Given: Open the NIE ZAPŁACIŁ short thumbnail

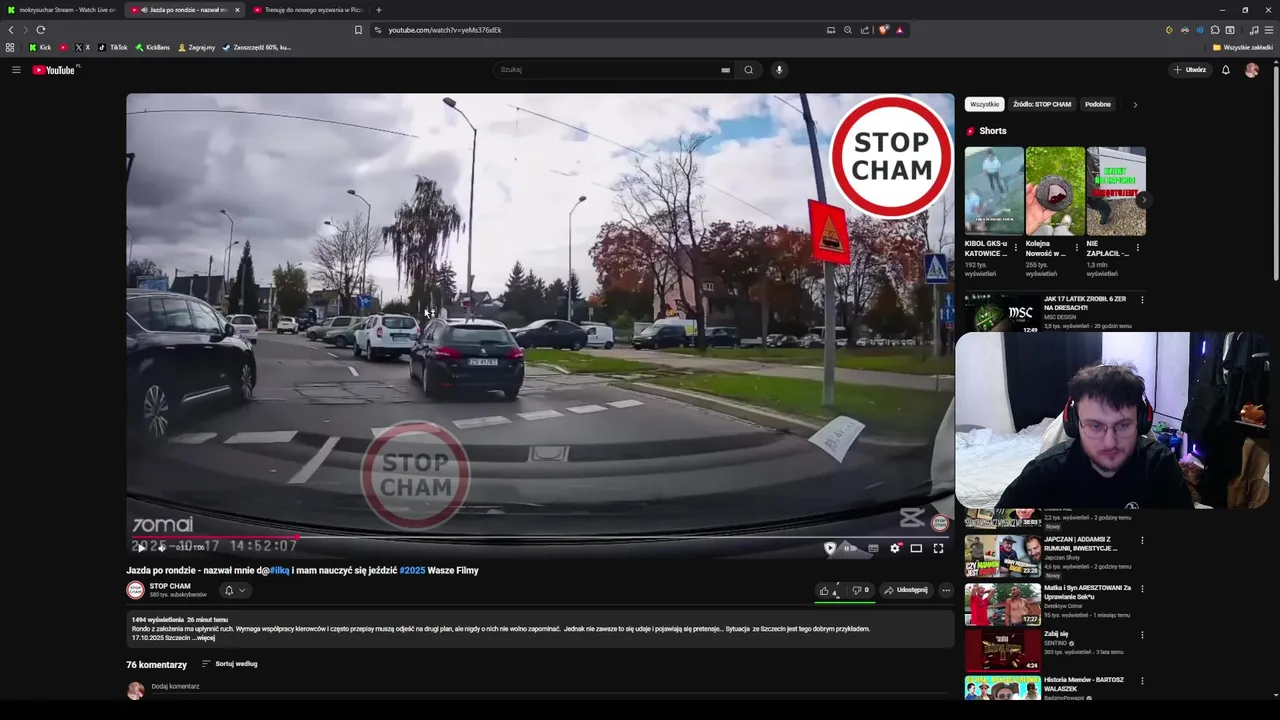Looking at the screenshot, I should tap(1116, 191).
